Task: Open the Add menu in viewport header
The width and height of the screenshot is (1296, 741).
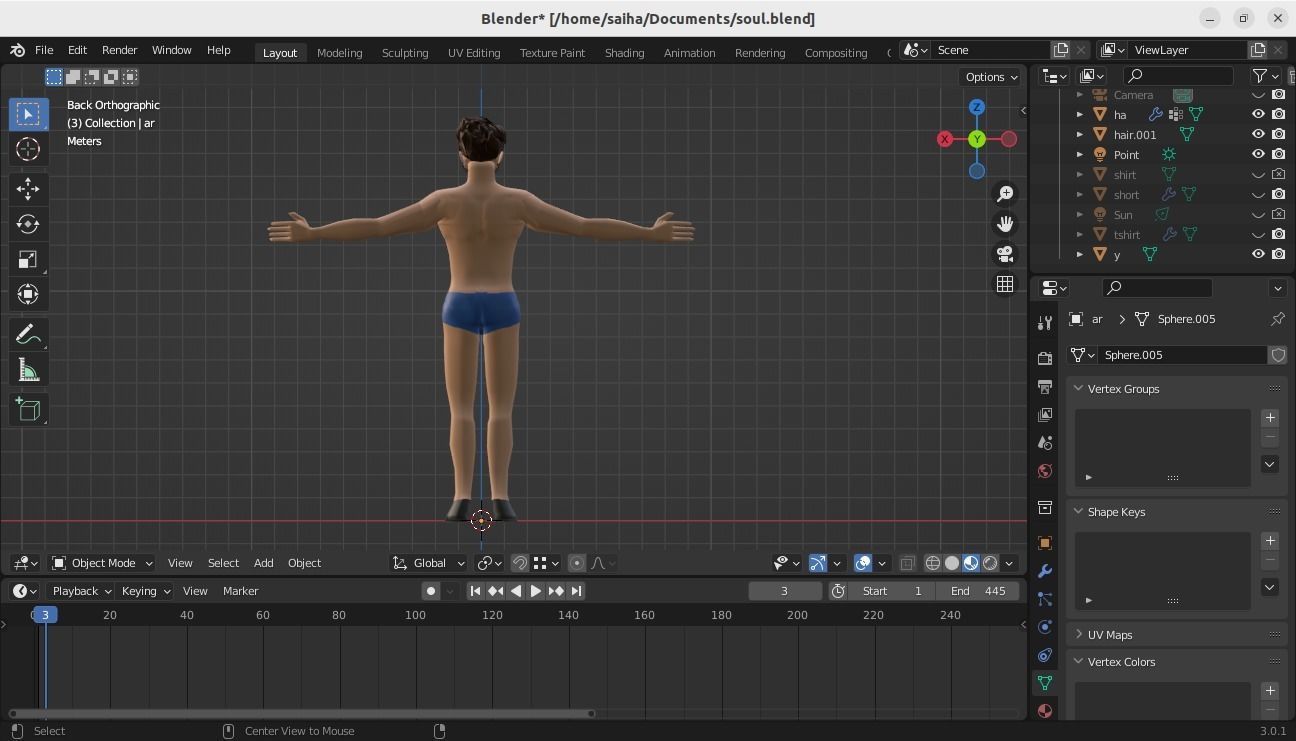Action: (x=263, y=563)
